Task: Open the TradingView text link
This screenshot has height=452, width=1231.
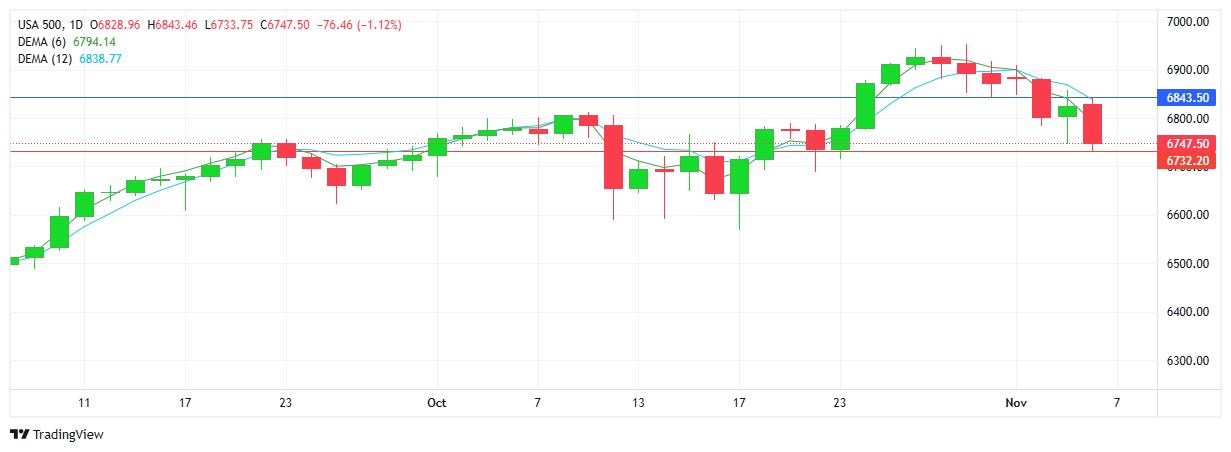Action: 68,434
